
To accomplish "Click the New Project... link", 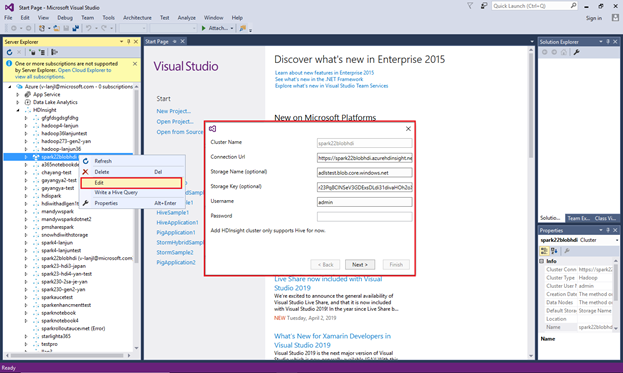I will coord(173,111).
